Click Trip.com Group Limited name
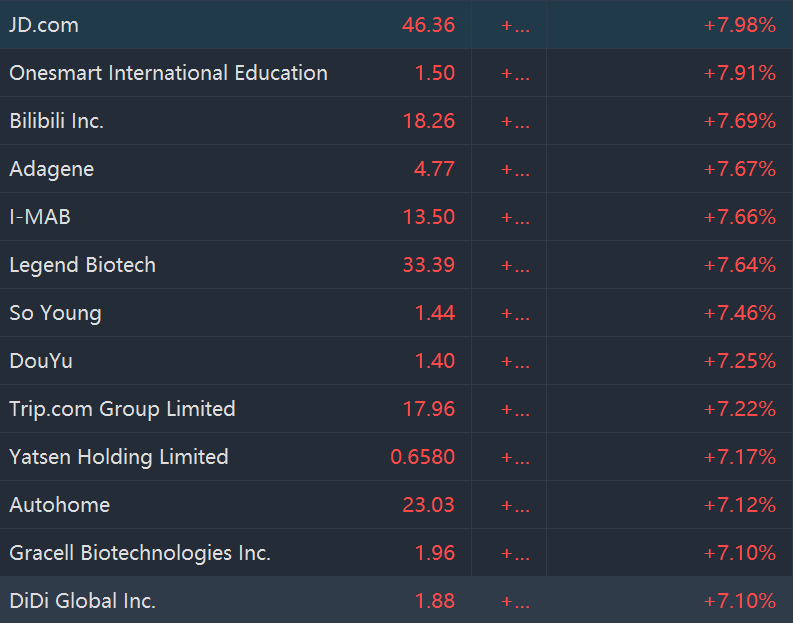Viewport: 793px width, 623px height. (122, 409)
